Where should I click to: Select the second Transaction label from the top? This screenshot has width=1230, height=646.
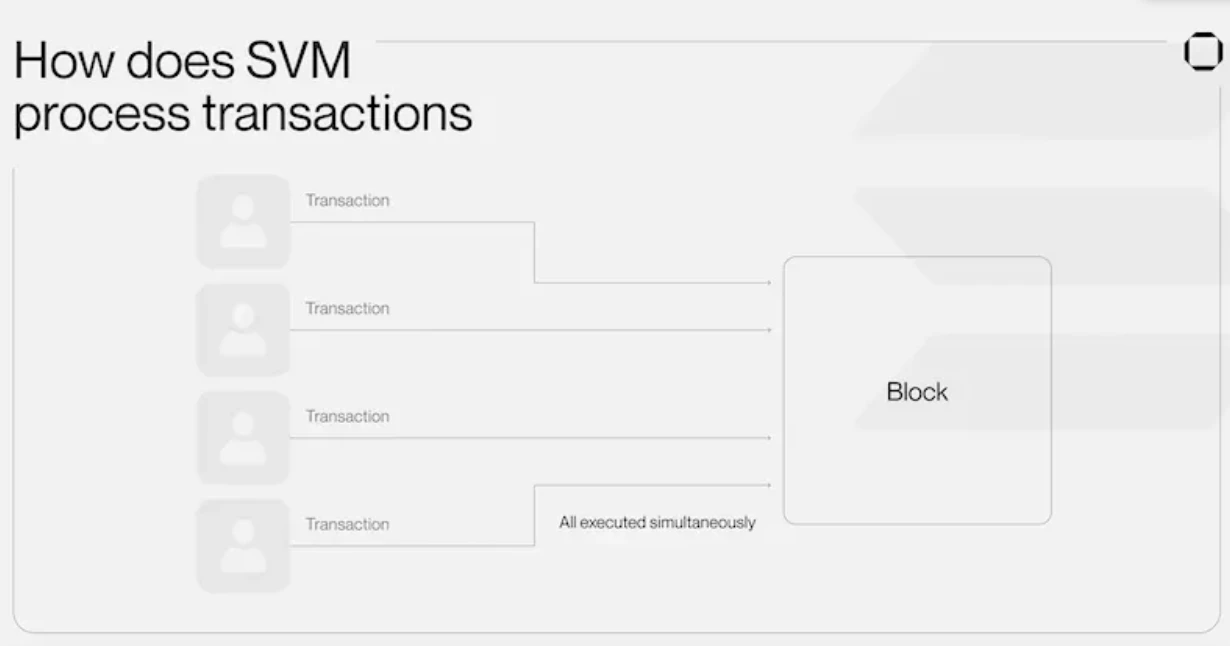347,308
